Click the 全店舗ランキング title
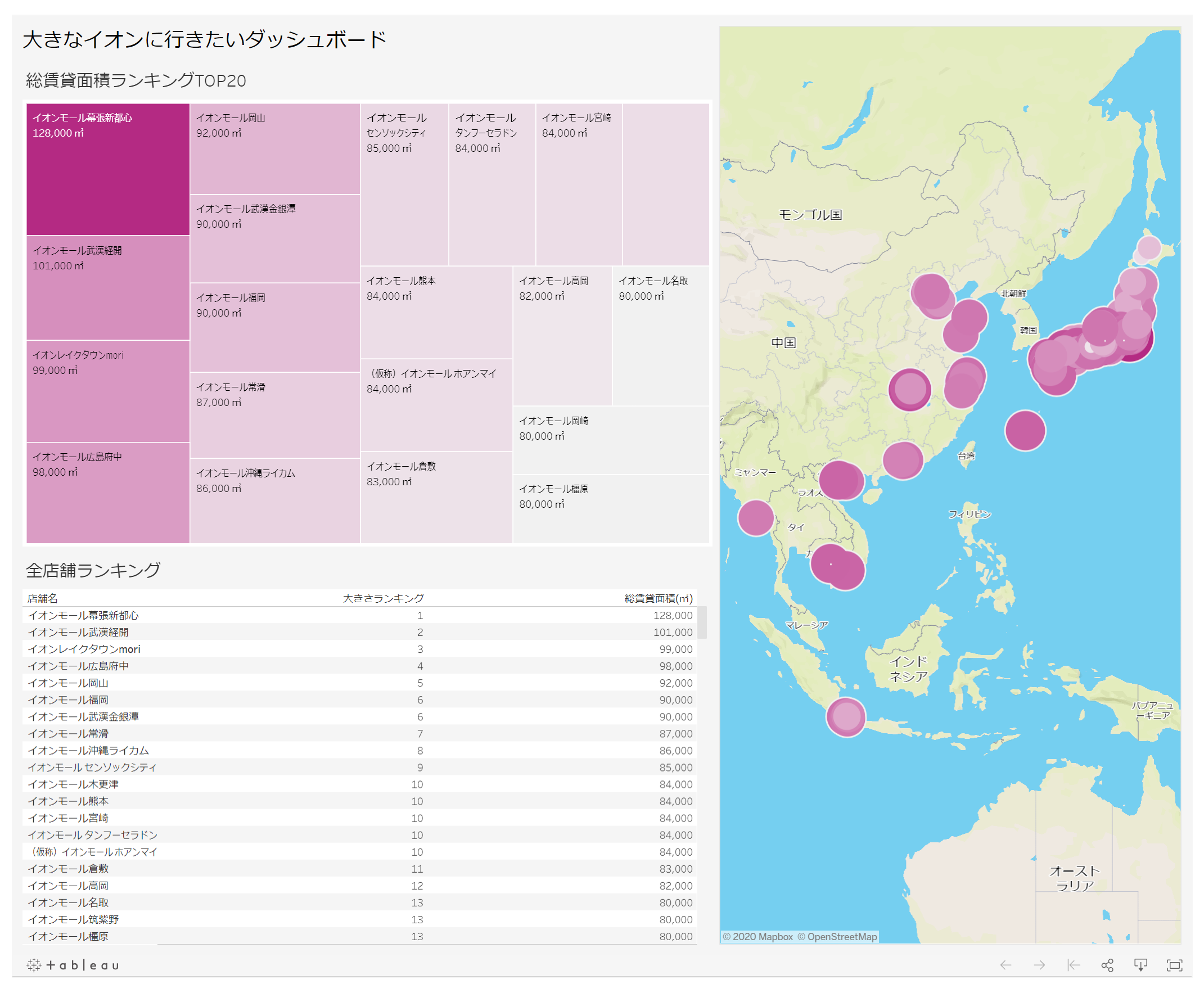The width and height of the screenshot is (1204, 984). [93, 570]
